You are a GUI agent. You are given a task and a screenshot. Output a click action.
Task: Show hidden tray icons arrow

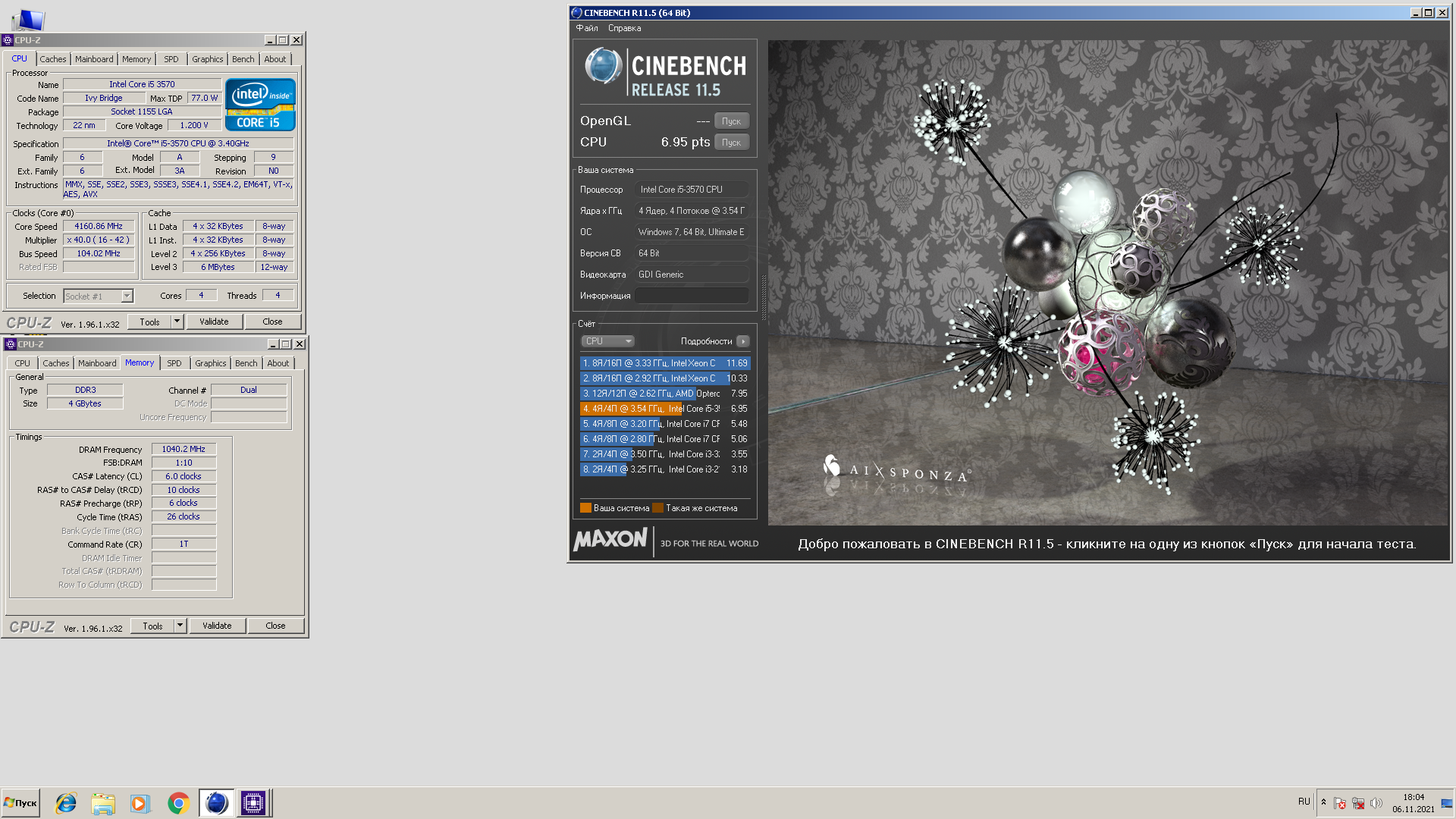[x=1323, y=802]
